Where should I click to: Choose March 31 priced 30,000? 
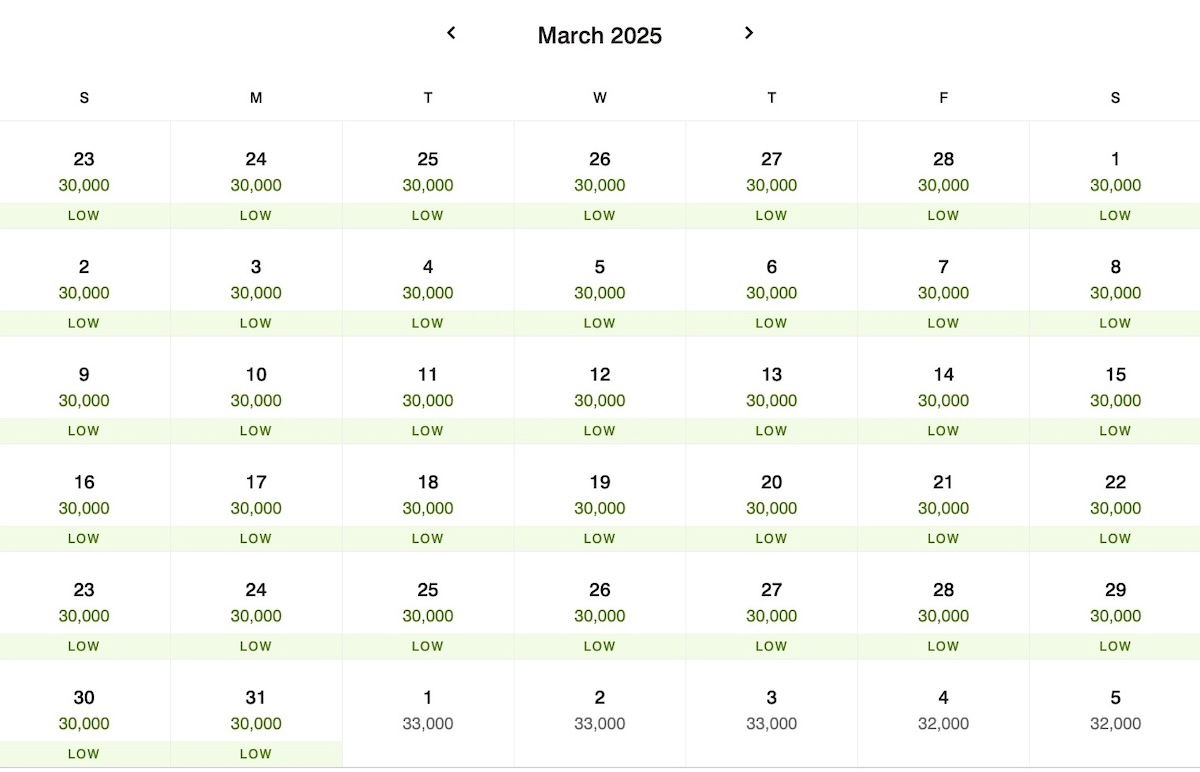[256, 713]
